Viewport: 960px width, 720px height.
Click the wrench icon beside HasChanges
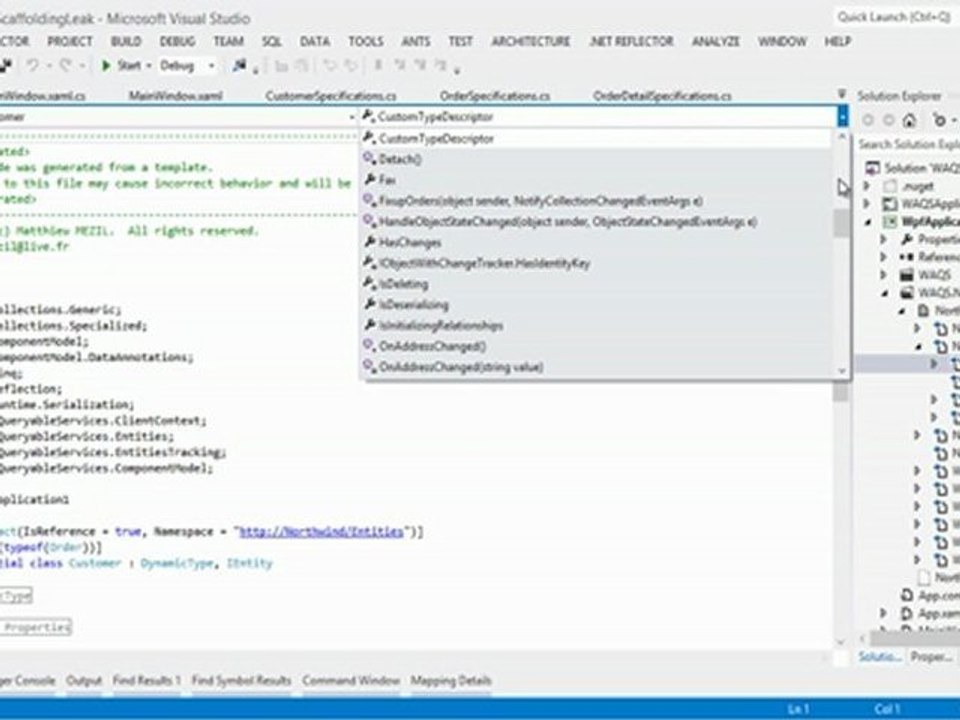370,242
